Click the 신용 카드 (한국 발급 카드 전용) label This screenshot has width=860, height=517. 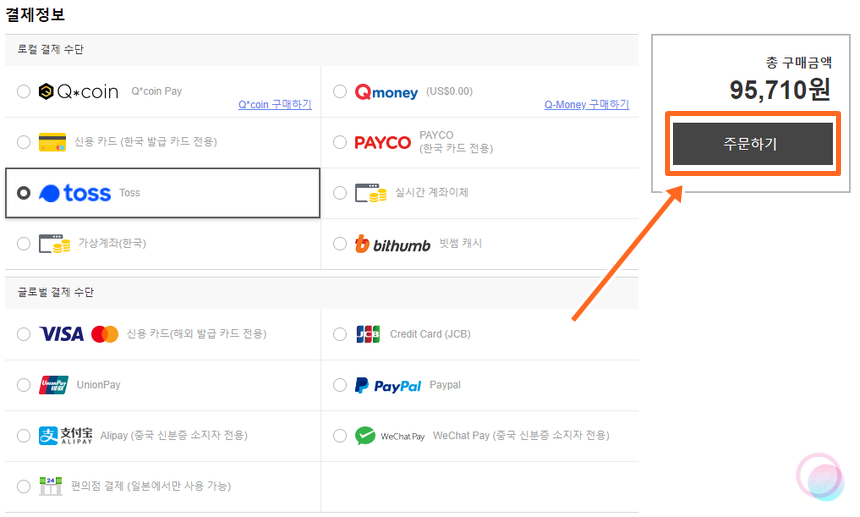coord(146,142)
